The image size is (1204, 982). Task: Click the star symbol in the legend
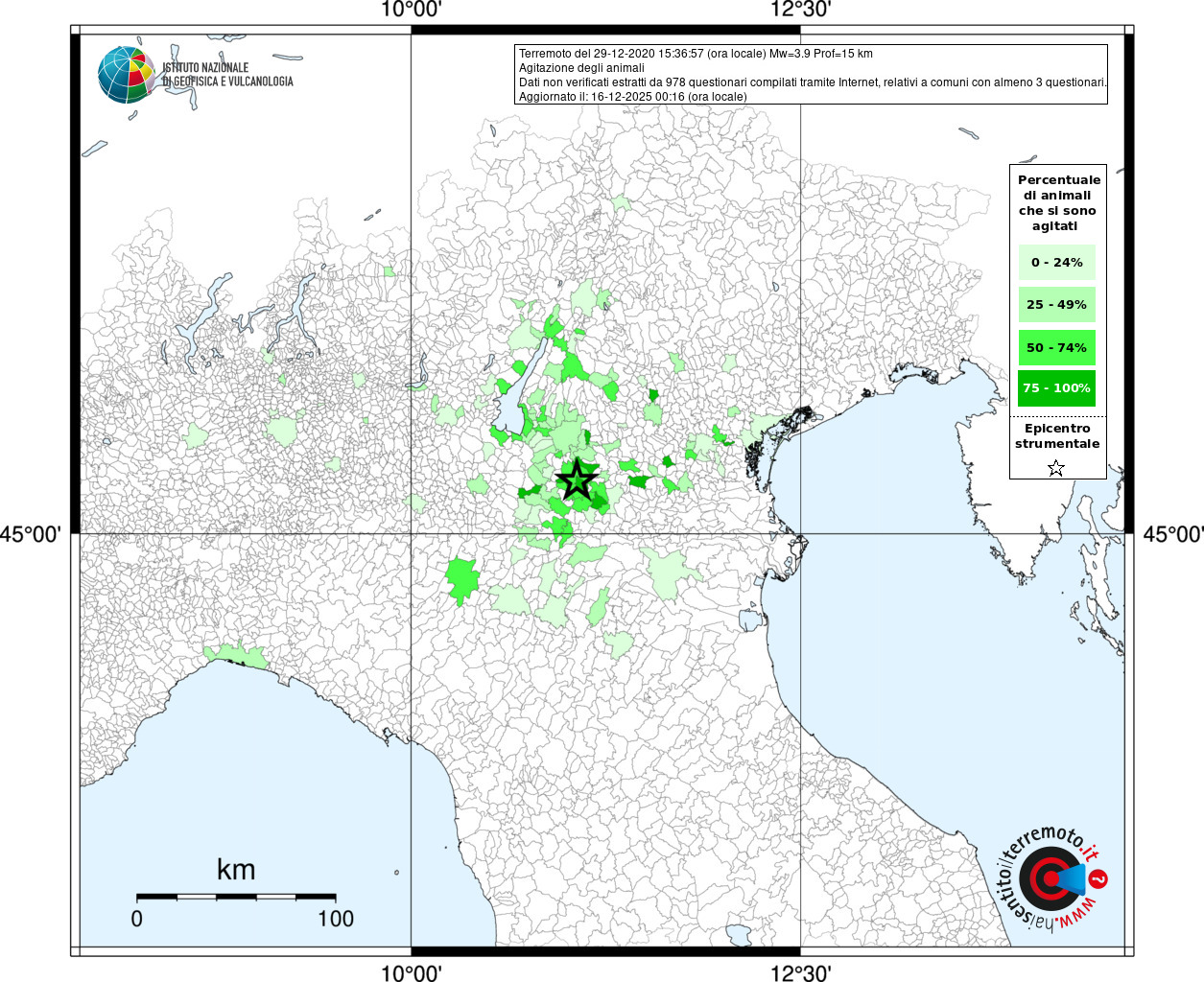[1056, 468]
